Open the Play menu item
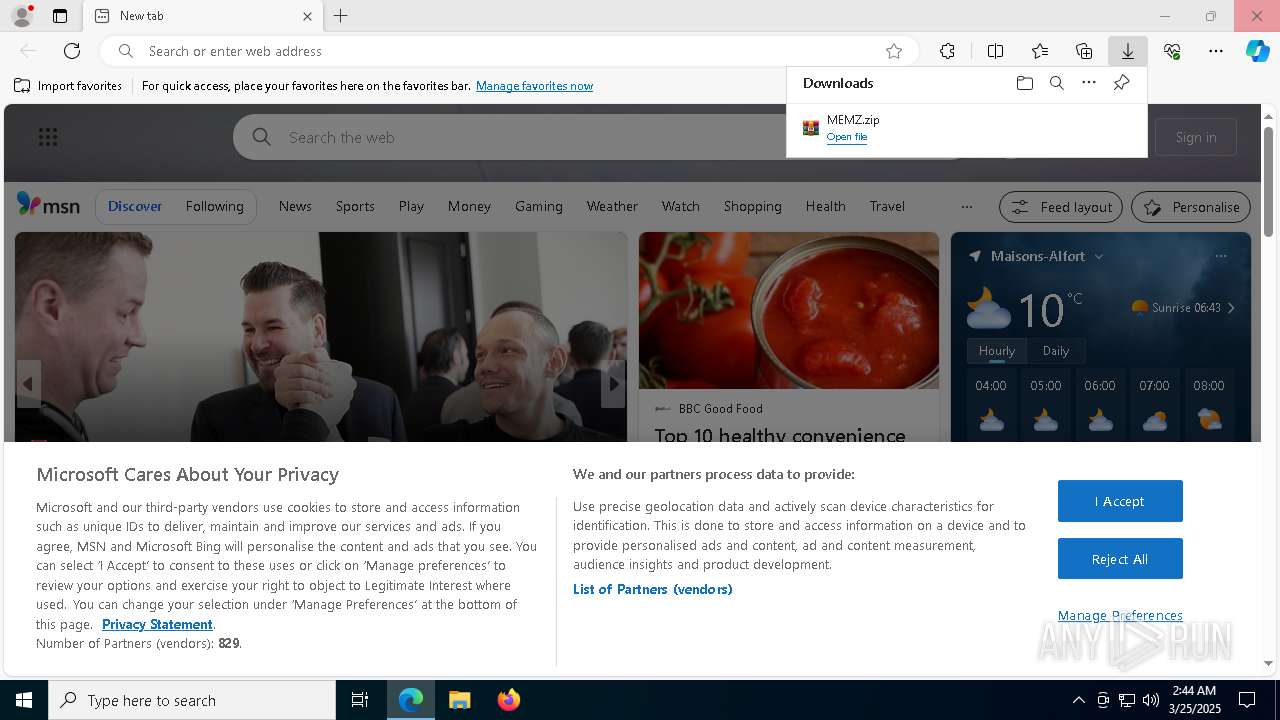 point(411,206)
